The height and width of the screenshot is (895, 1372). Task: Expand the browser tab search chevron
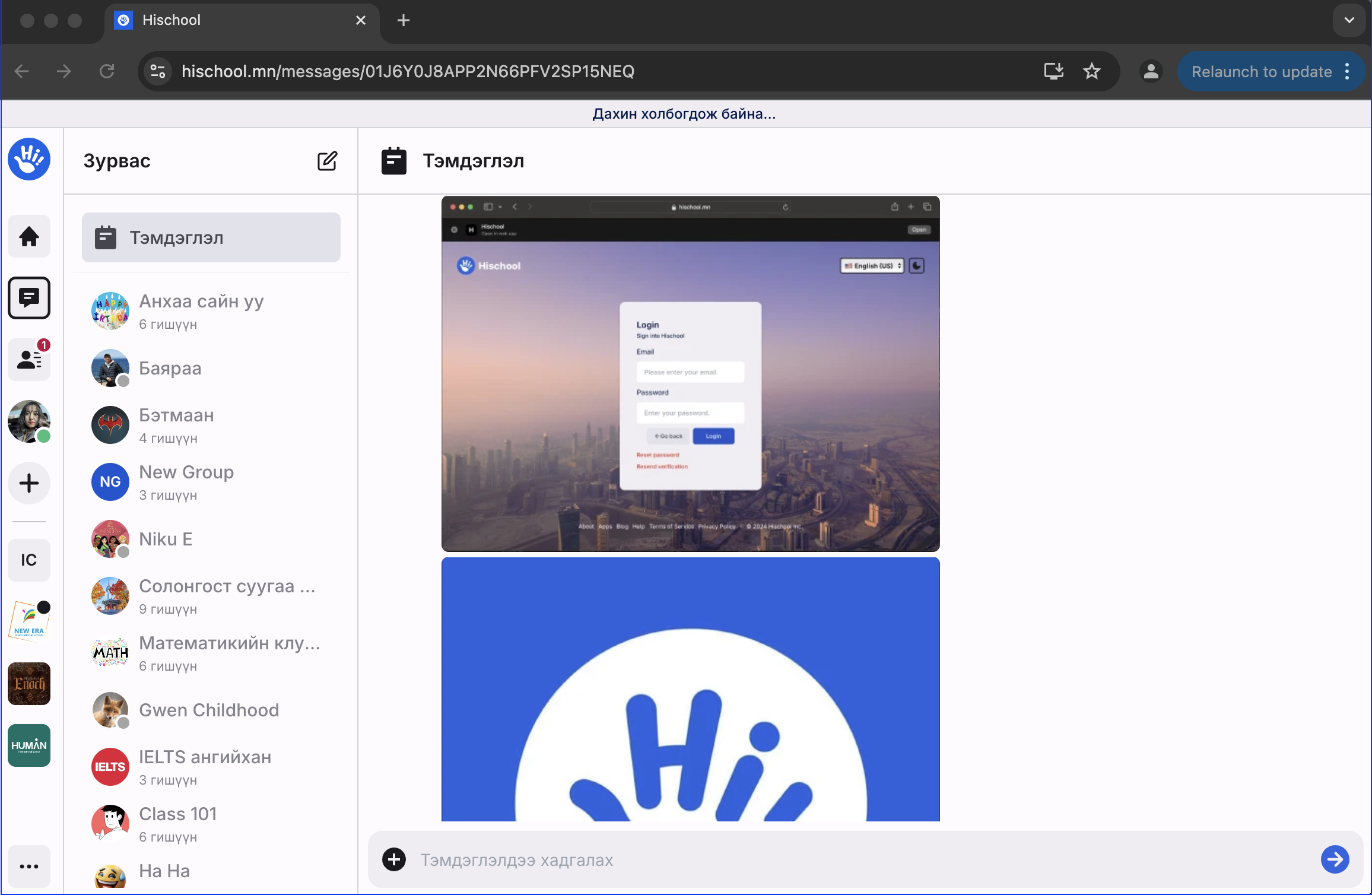coord(1349,20)
